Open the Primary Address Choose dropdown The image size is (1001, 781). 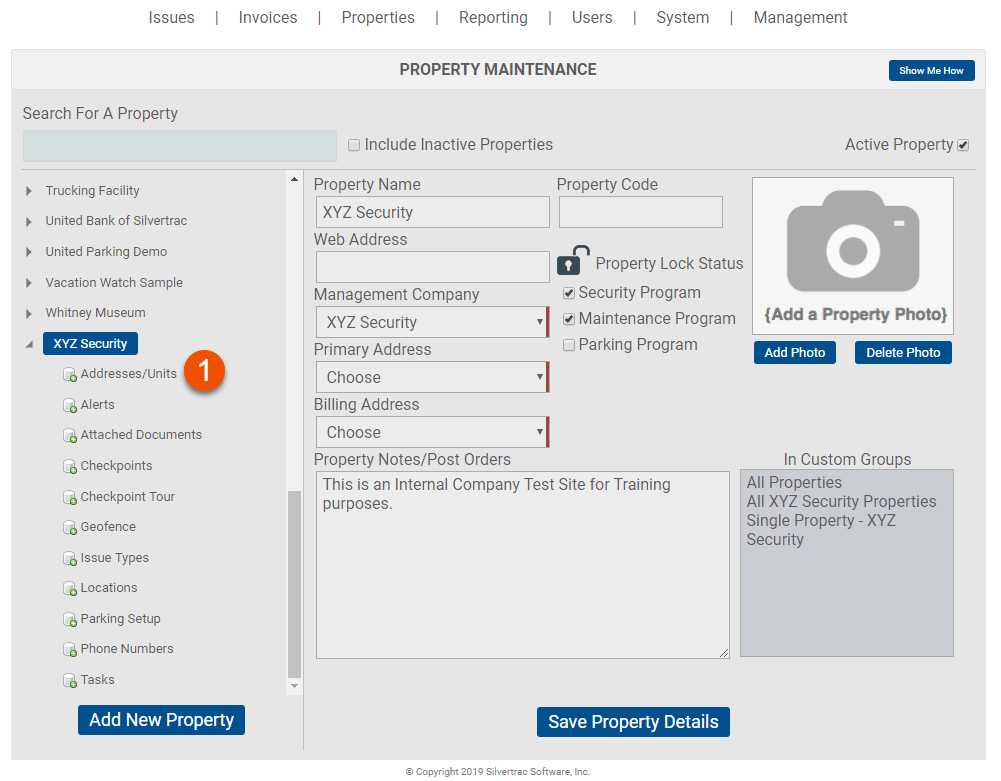point(431,377)
